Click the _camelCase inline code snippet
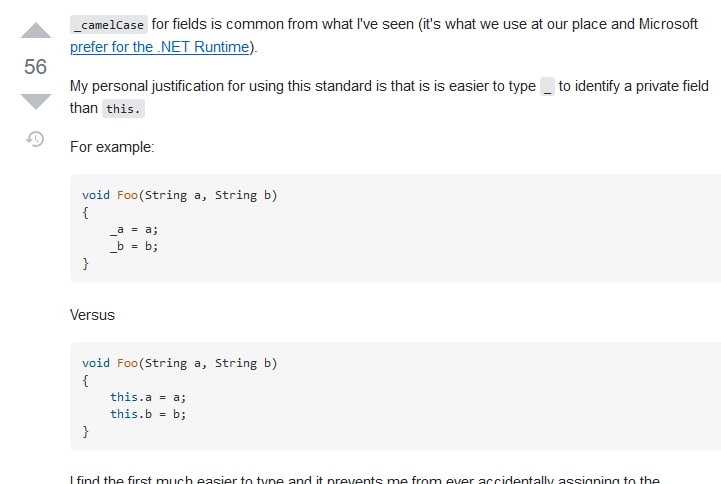This screenshot has width=721, height=484. (x=109, y=24)
